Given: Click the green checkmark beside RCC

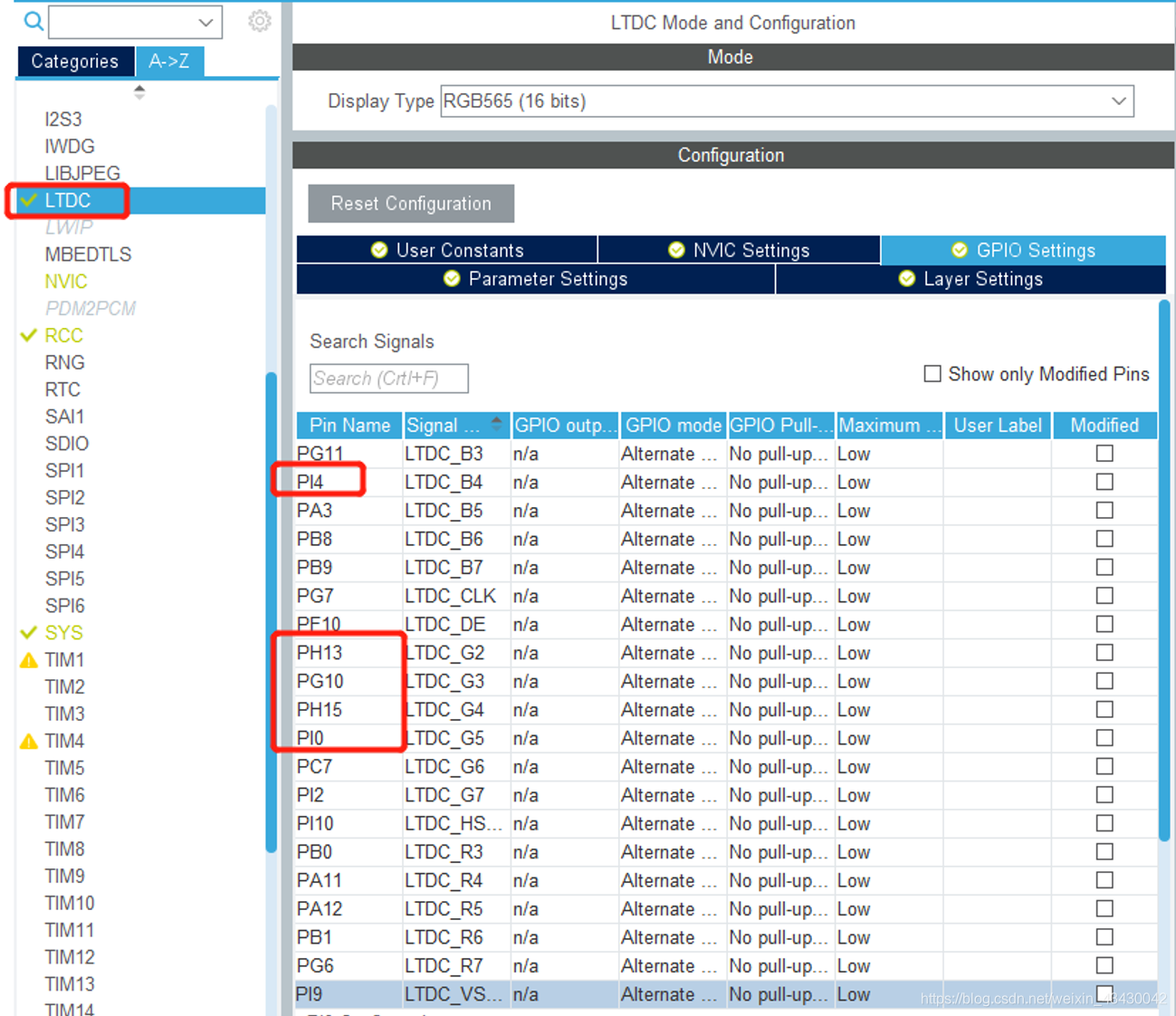Looking at the screenshot, I should [x=29, y=335].
